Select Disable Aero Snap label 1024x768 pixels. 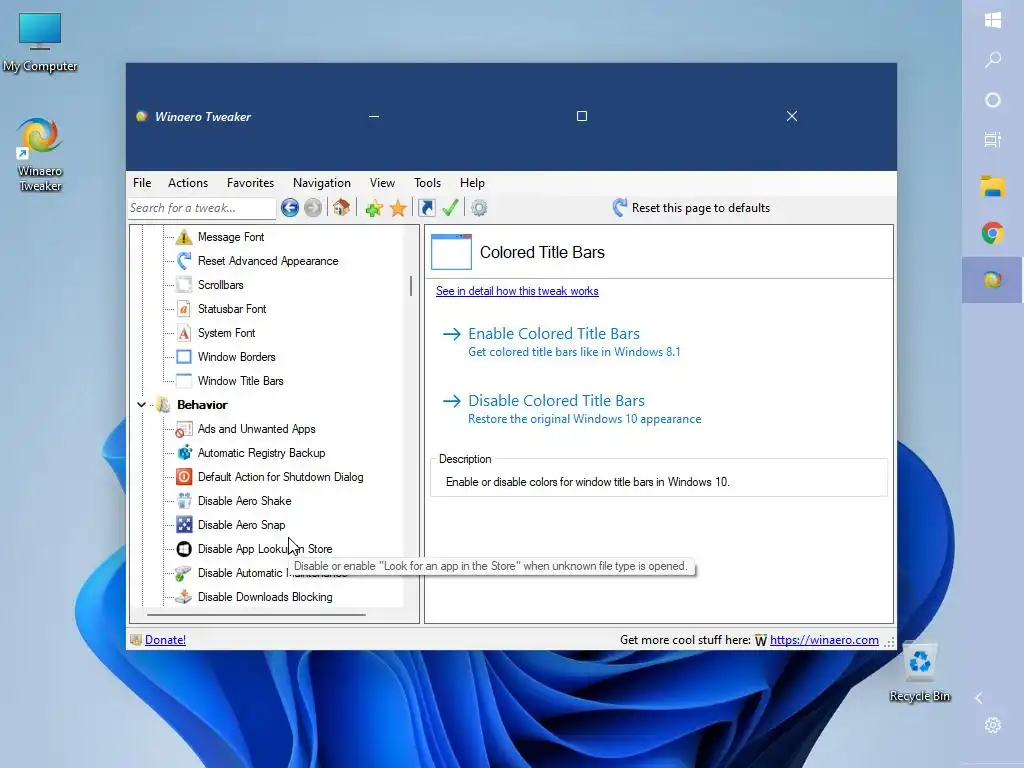pyautogui.click(x=242, y=525)
